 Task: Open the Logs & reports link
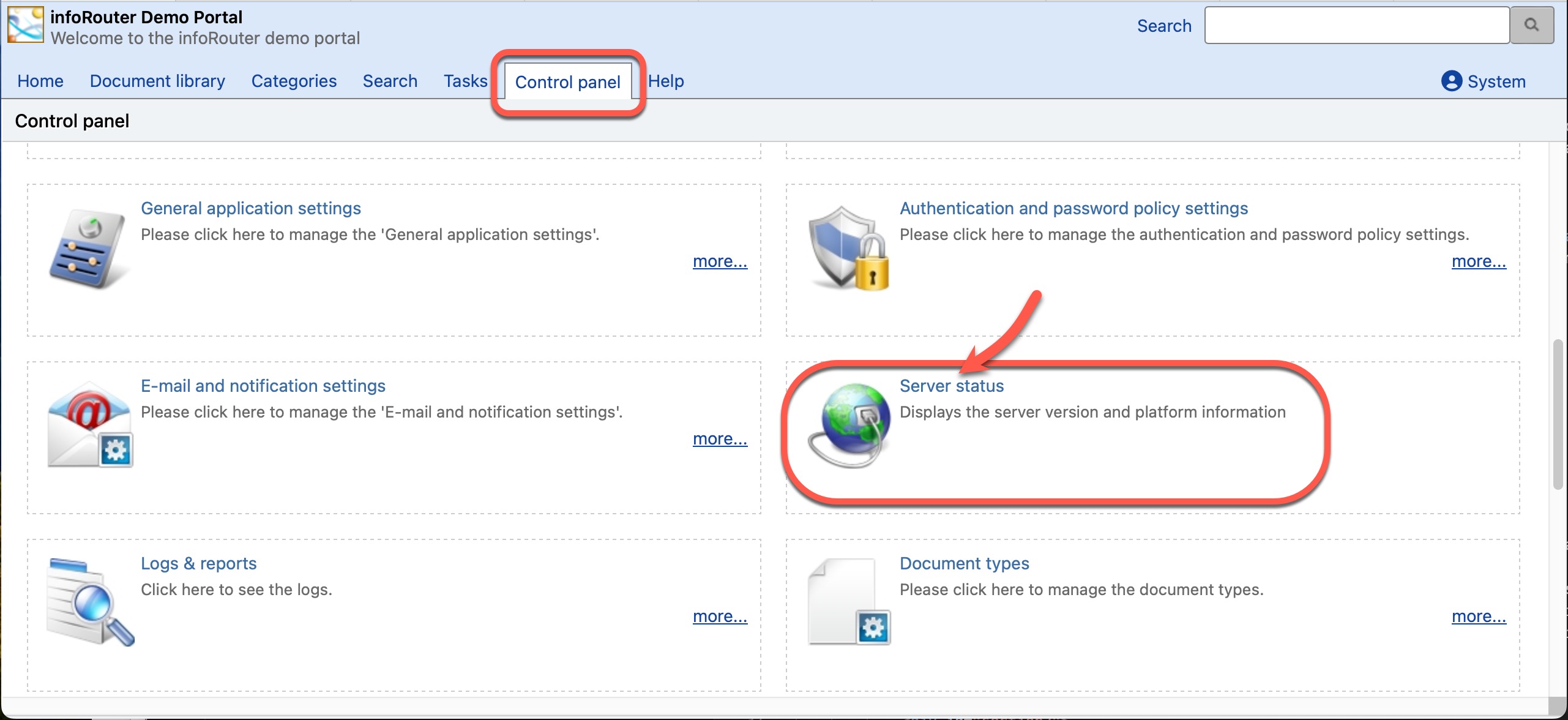coord(199,563)
